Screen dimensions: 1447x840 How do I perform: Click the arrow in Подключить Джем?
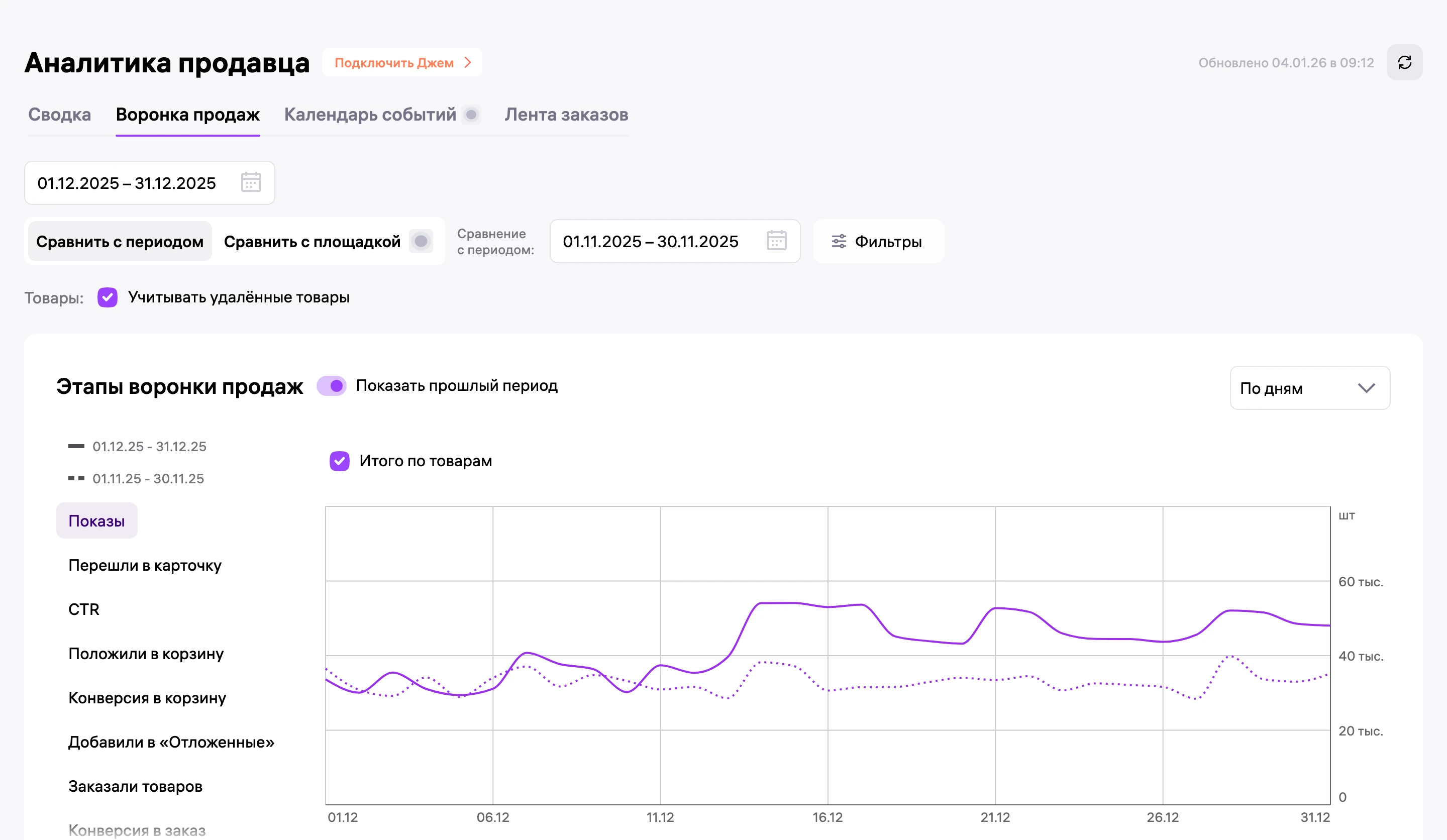[468, 63]
